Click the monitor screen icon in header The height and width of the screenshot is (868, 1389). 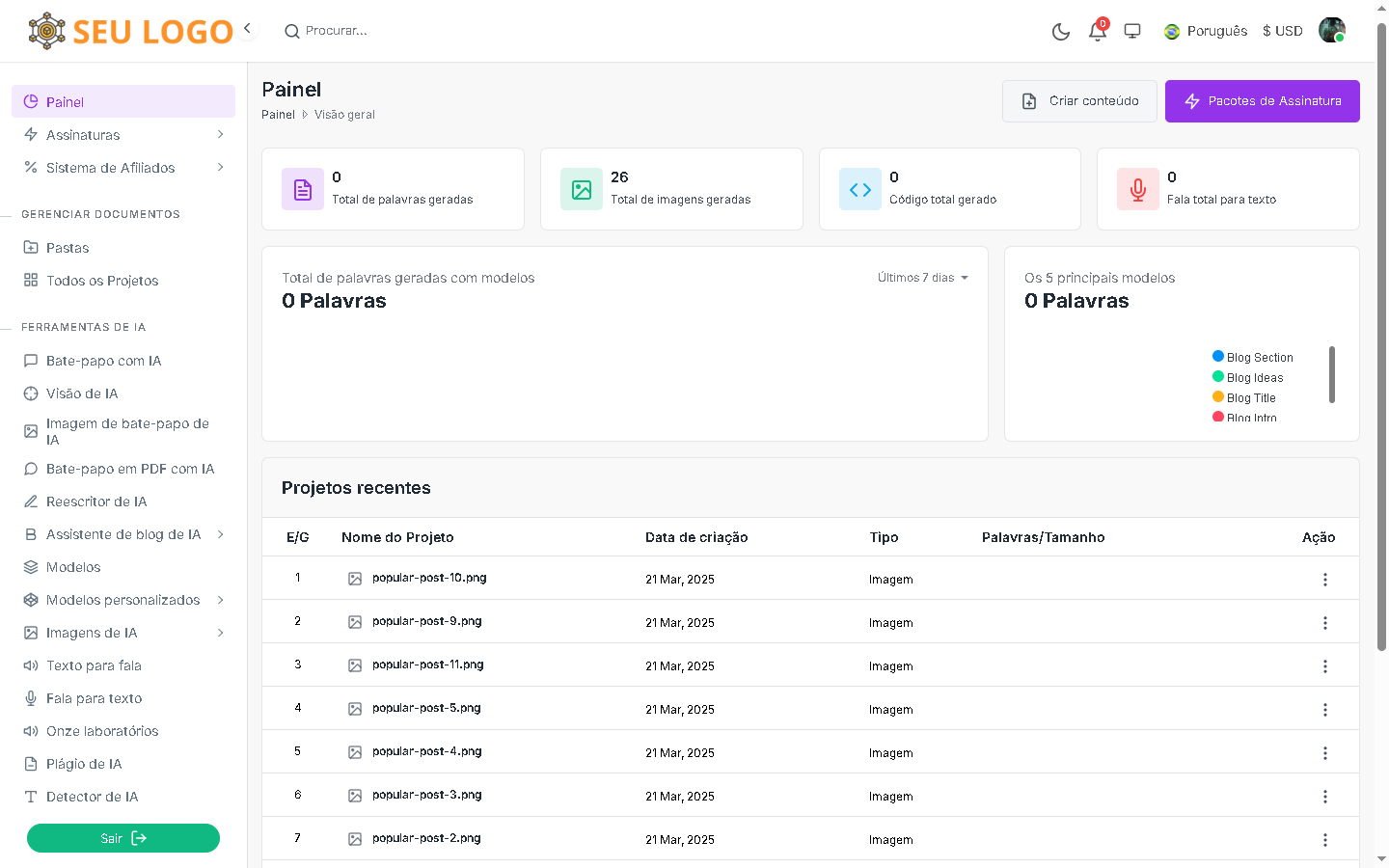coord(1132,31)
